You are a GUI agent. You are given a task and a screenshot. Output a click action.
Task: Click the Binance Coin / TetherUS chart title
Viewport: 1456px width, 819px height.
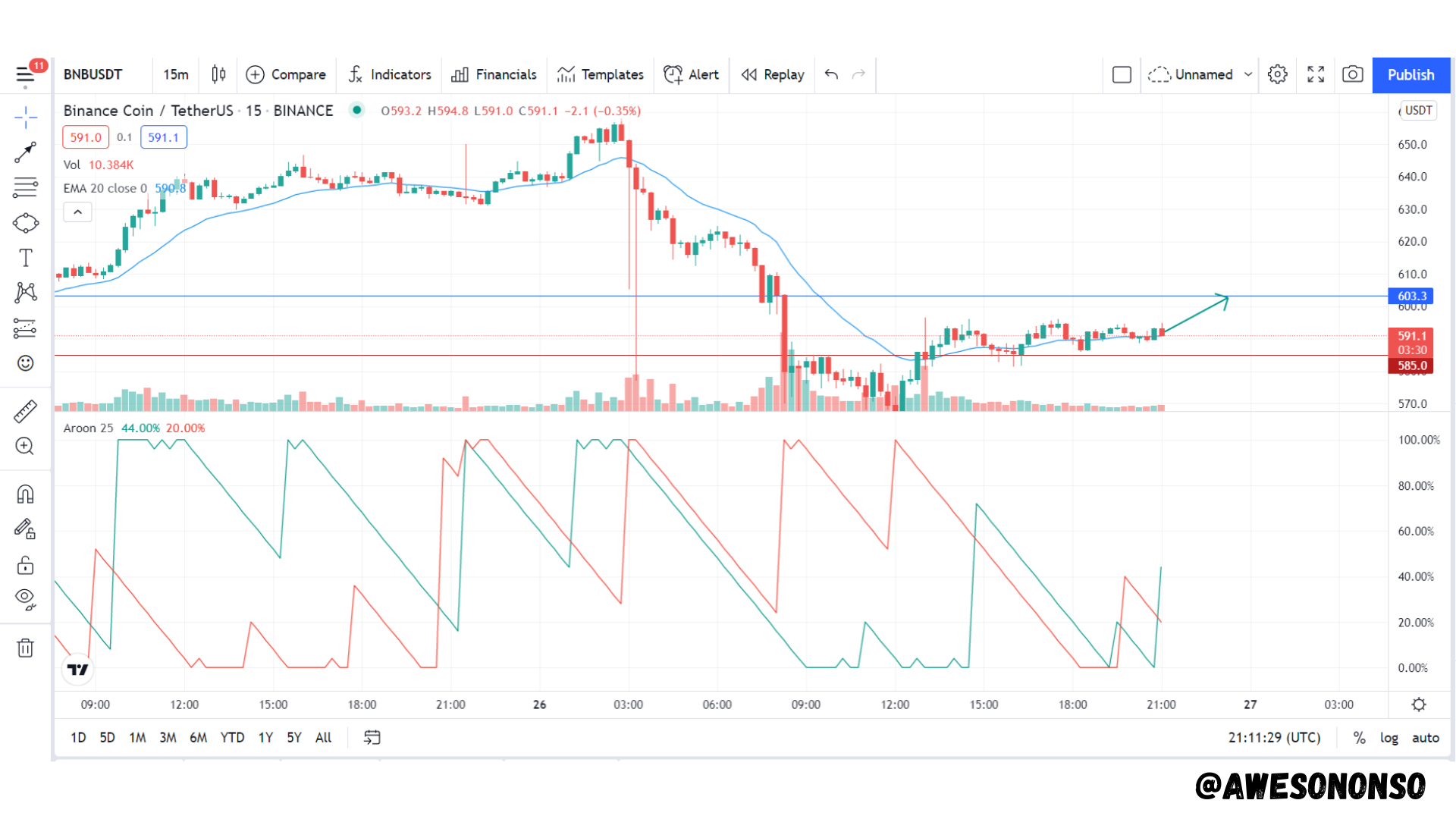pyautogui.click(x=198, y=111)
